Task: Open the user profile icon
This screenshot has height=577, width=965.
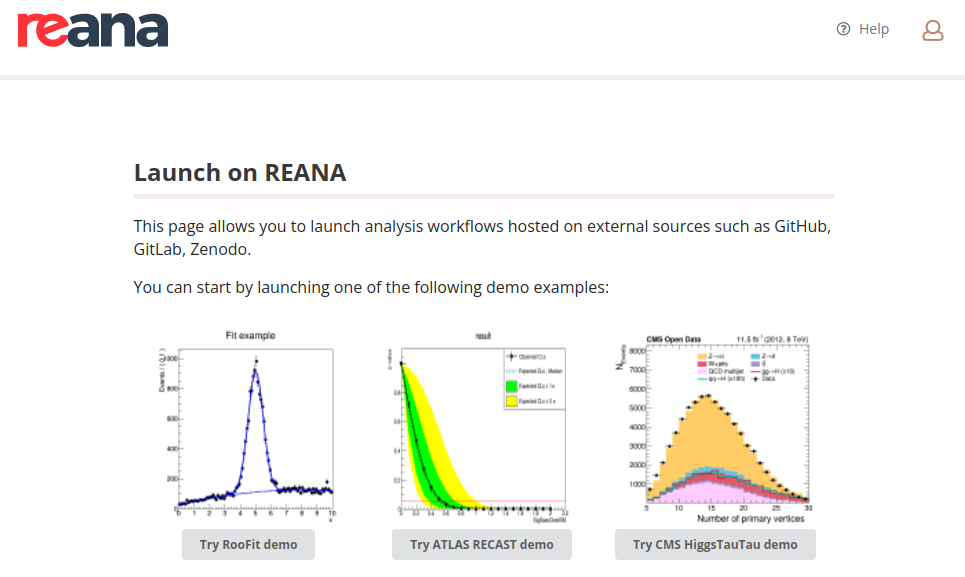Action: tap(932, 30)
